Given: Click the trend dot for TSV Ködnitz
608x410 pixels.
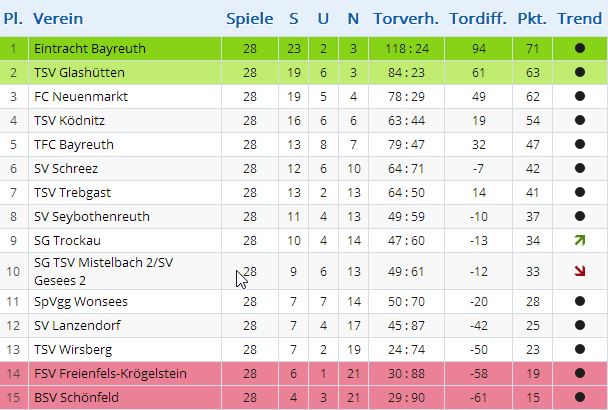Looking at the screenshot, I should (x=580, y=120).
